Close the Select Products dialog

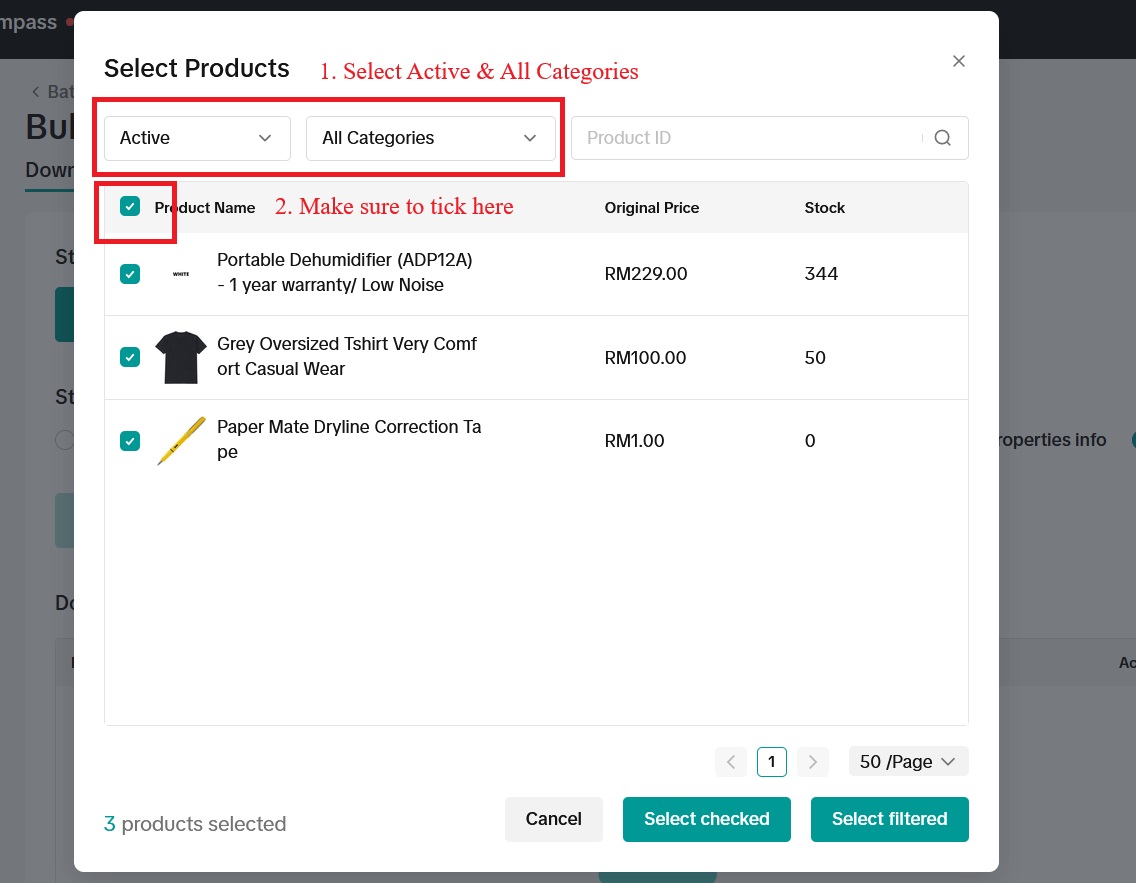(x=958, y=61)
